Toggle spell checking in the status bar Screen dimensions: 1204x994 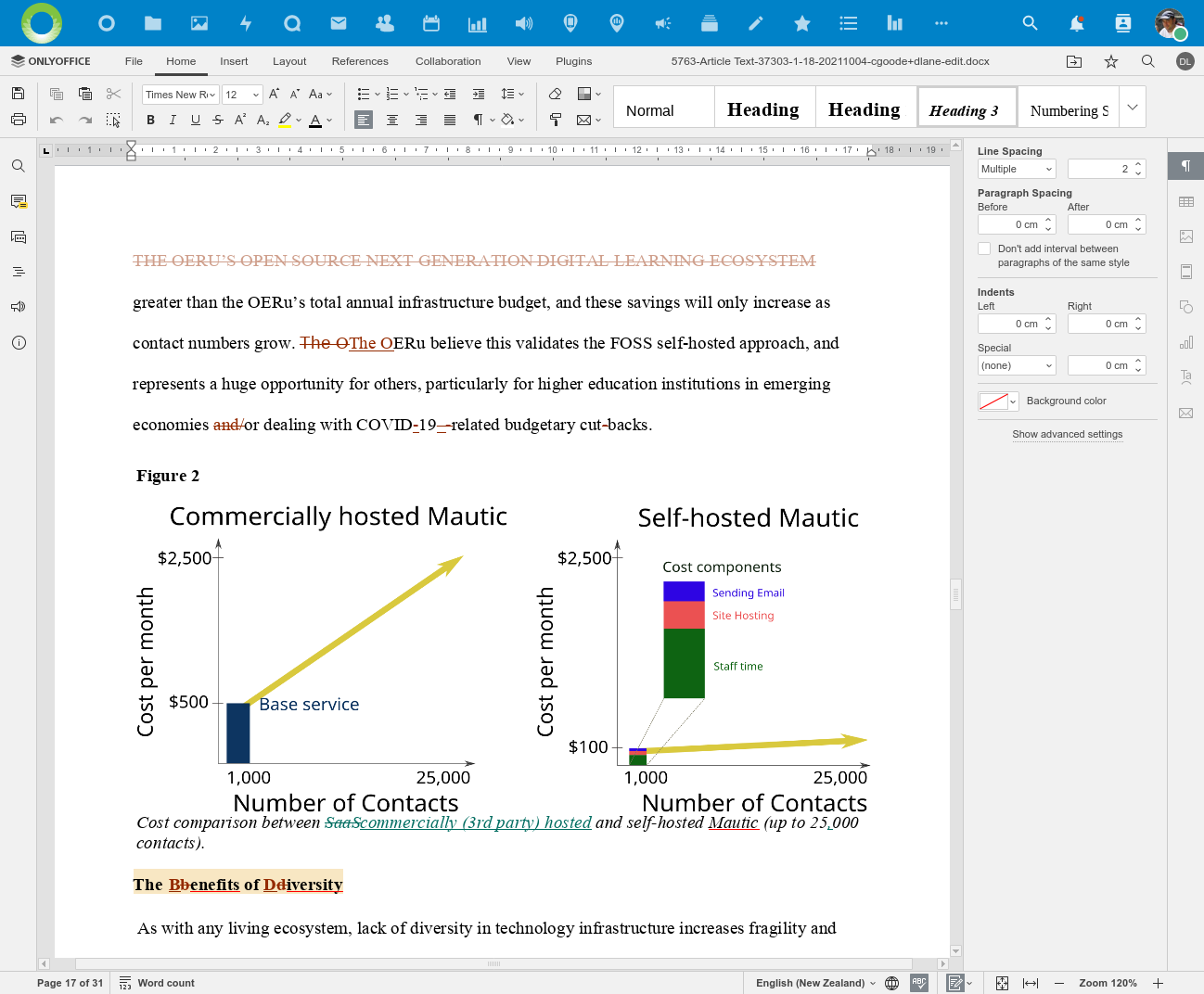(919, 983)
